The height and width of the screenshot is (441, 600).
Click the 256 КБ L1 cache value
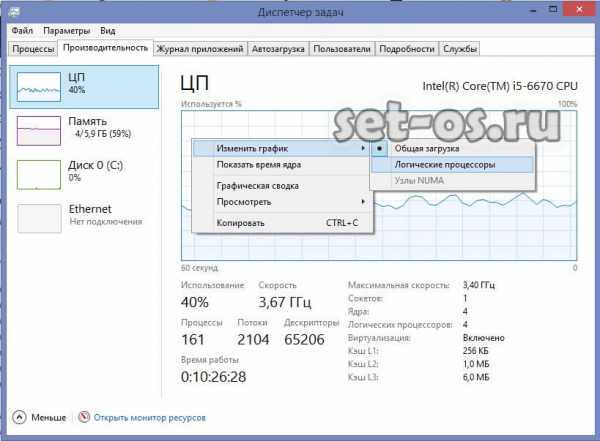coord(475,351)
